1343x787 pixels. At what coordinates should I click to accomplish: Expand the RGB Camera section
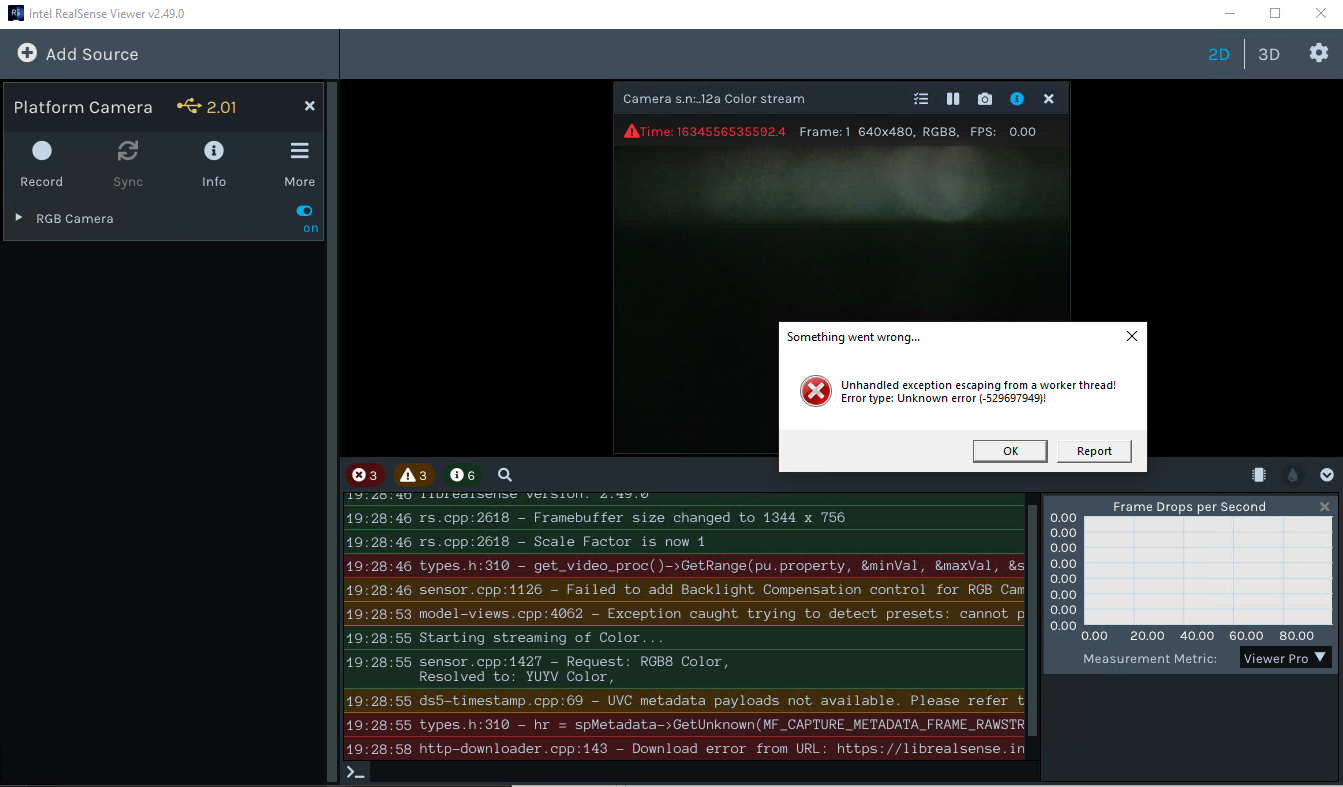pyautogui.click(x=16, y=218)
